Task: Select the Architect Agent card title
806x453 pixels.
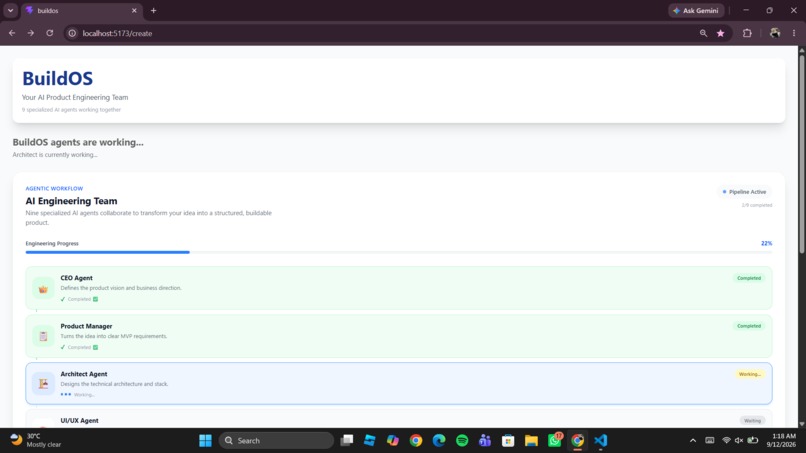Action: point(84,374)
